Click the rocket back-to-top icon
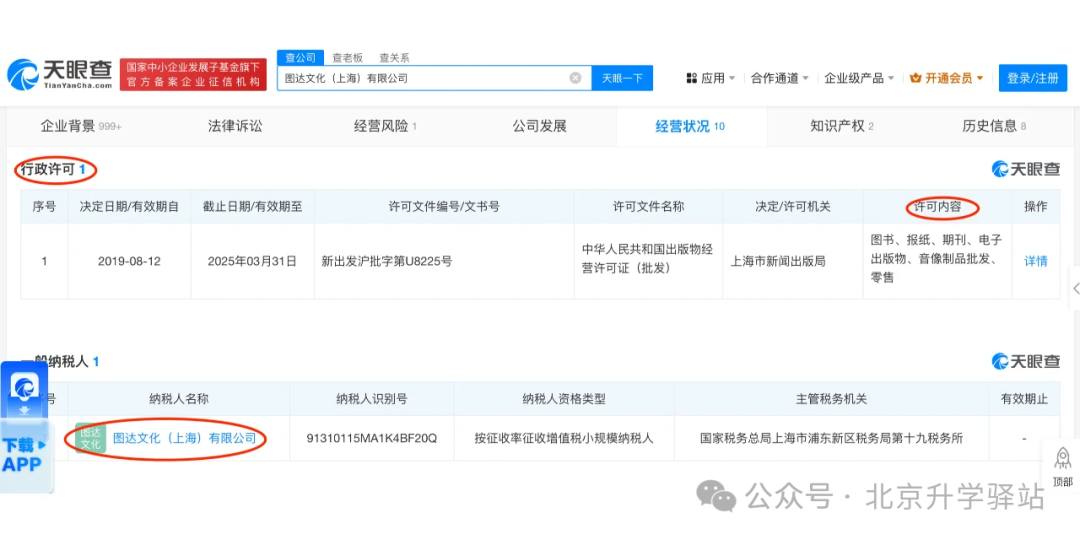Screen dimensions: 1080x540 [1063, 458]
